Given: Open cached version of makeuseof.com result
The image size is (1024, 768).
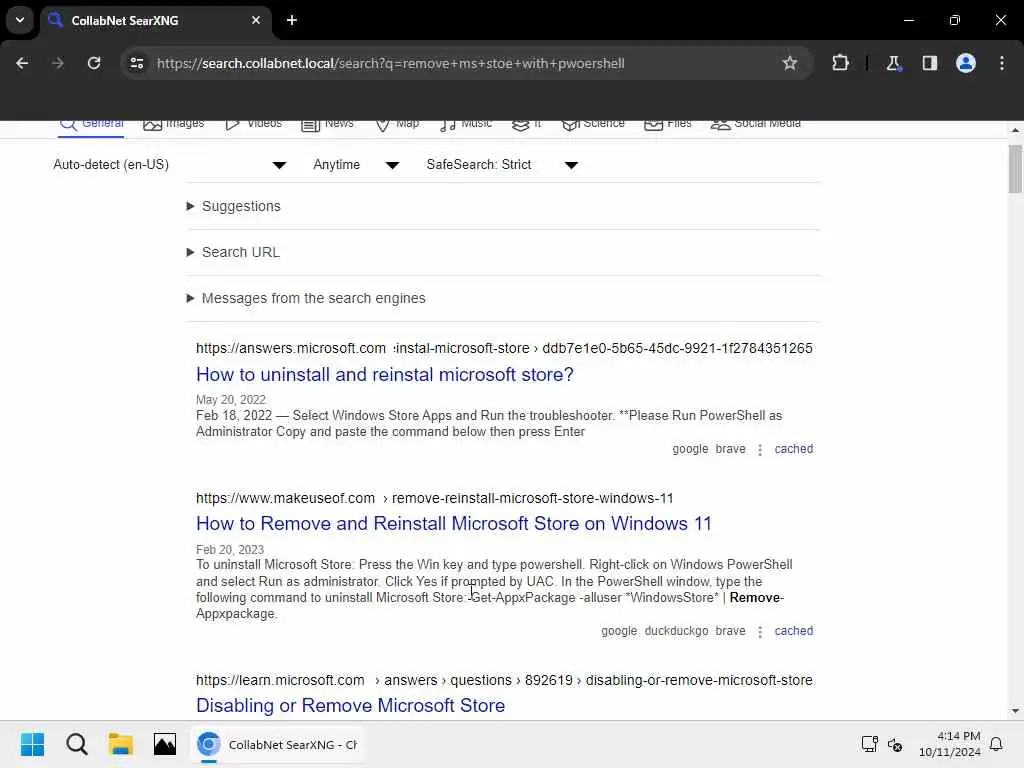Looking at the screenshot, I should click(793, 632).
